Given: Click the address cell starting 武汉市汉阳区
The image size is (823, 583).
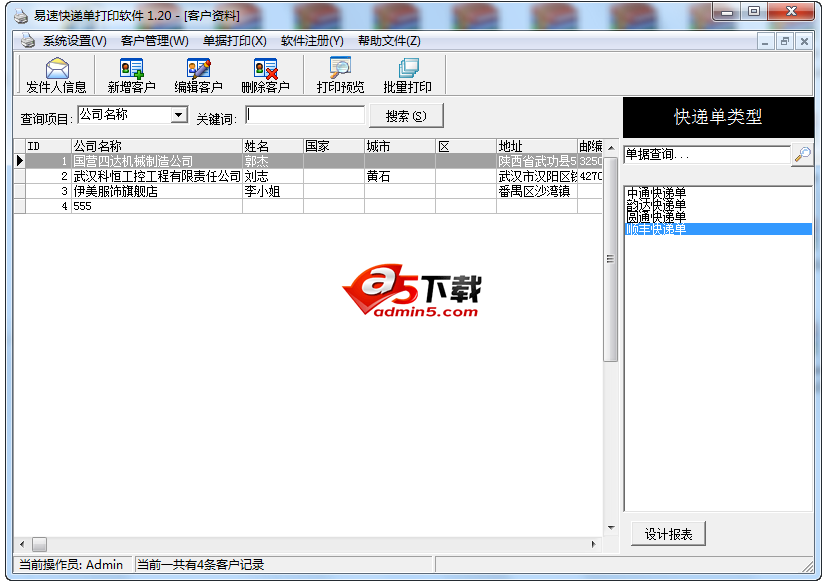Looking at the screenshot, I should click(x=536, y=176).
